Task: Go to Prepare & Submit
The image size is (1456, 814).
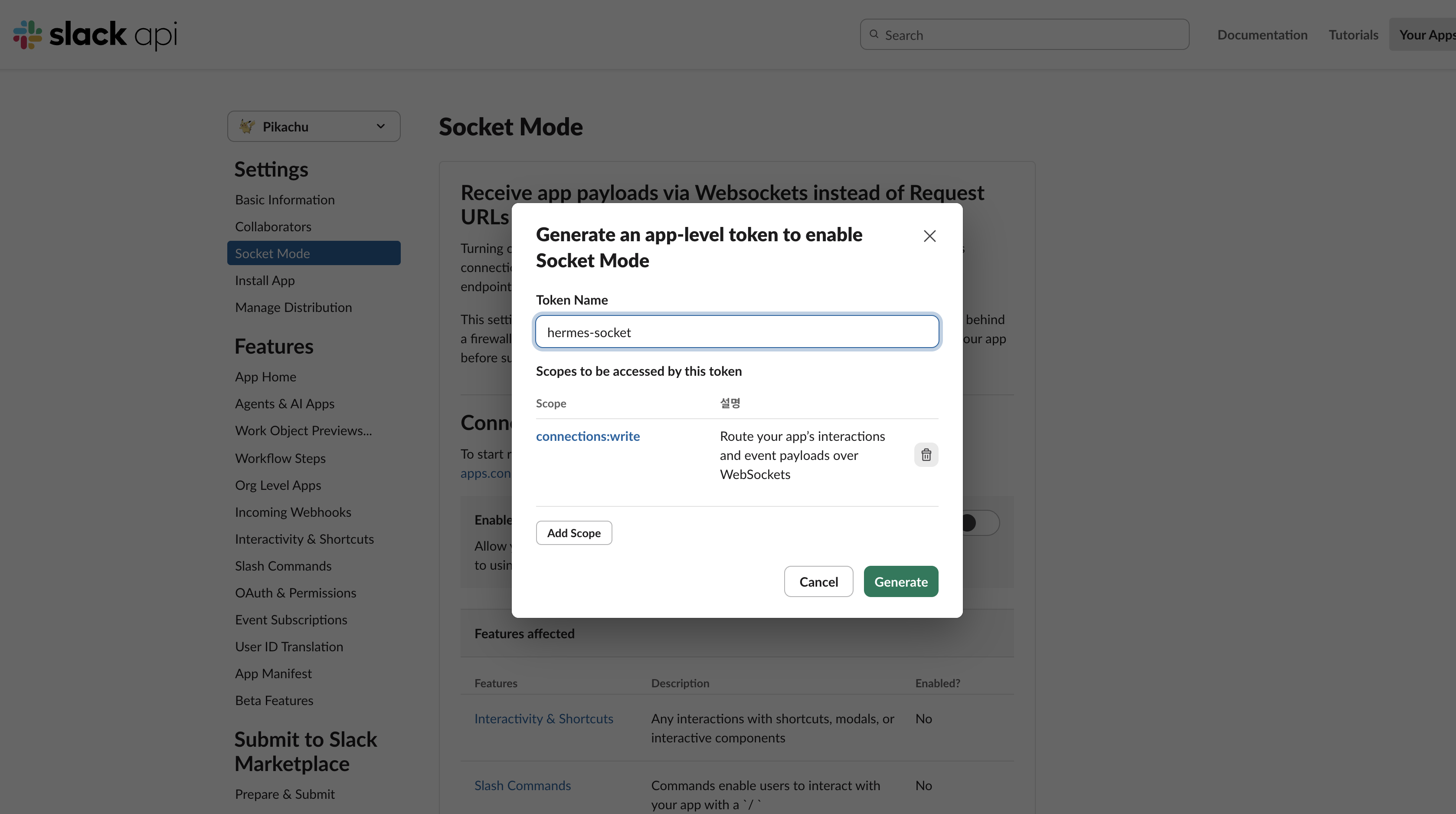Action: pyautogui.click(x=285, y=795)
